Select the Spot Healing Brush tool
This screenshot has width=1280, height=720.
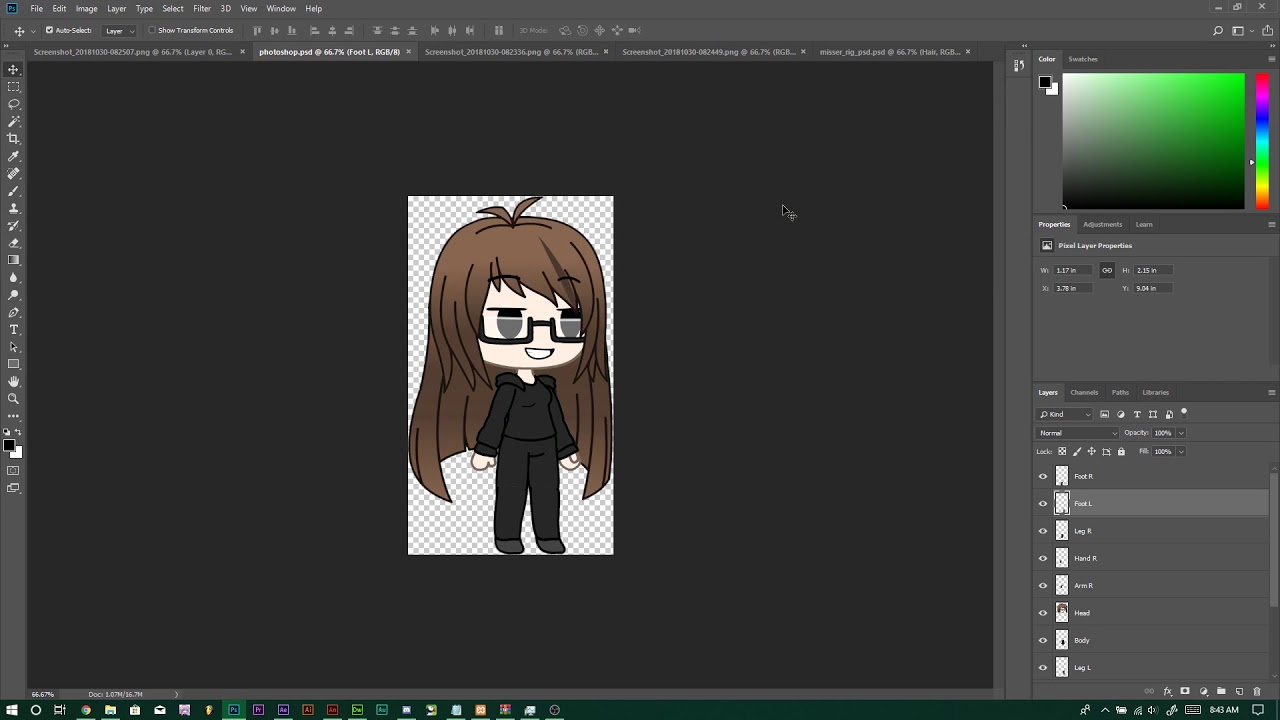coord(14,173)
